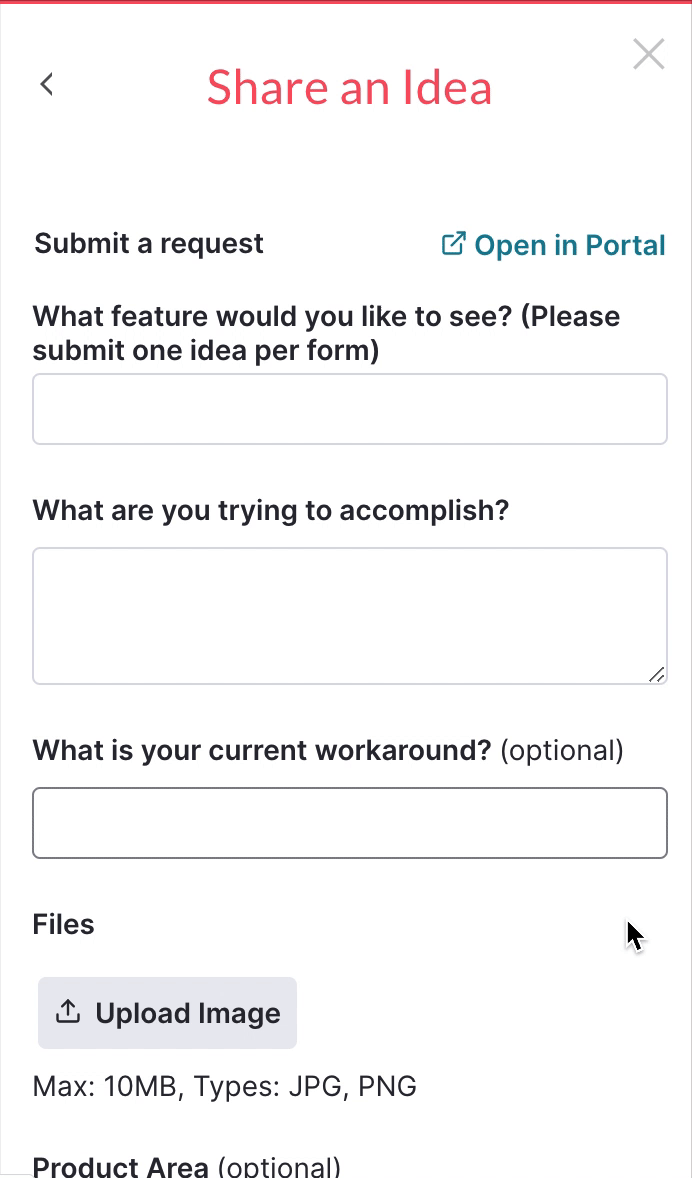Click the 'What feature would you like to see' label
This screenshot has height=1178, width=692.
[326, 333]
